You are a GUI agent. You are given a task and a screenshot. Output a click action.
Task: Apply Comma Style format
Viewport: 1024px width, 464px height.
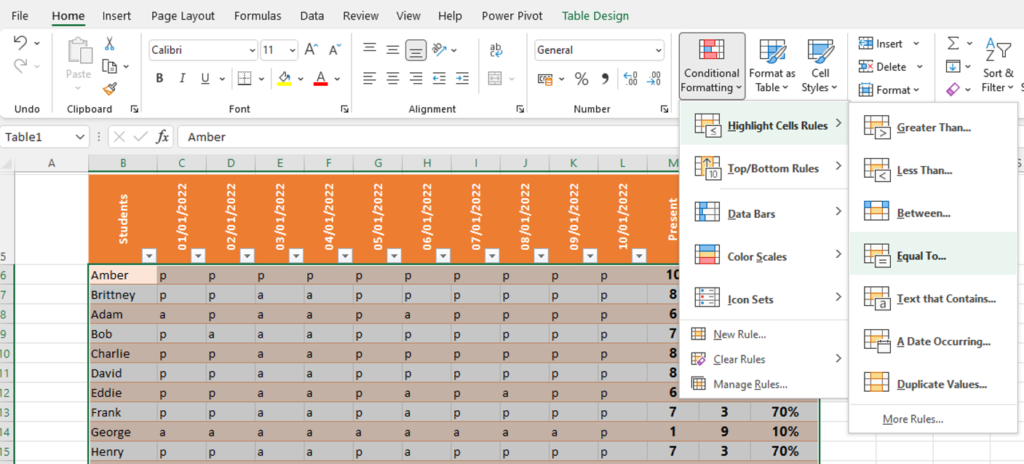[605, 79]
